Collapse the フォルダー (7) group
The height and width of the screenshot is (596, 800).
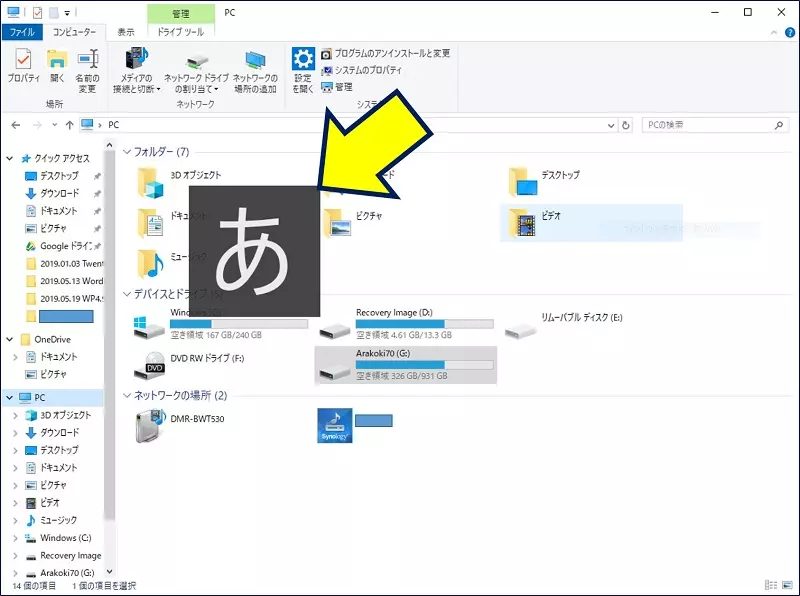coord(127,152)
